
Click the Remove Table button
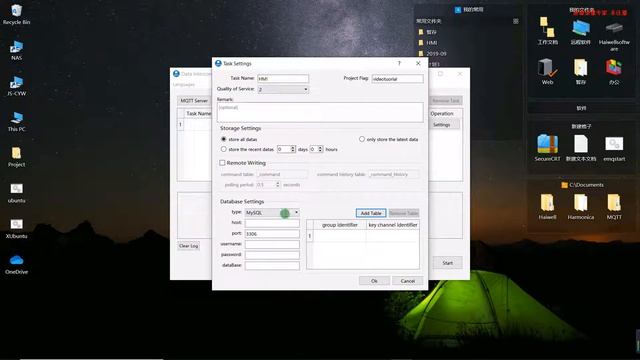point(404,213)
